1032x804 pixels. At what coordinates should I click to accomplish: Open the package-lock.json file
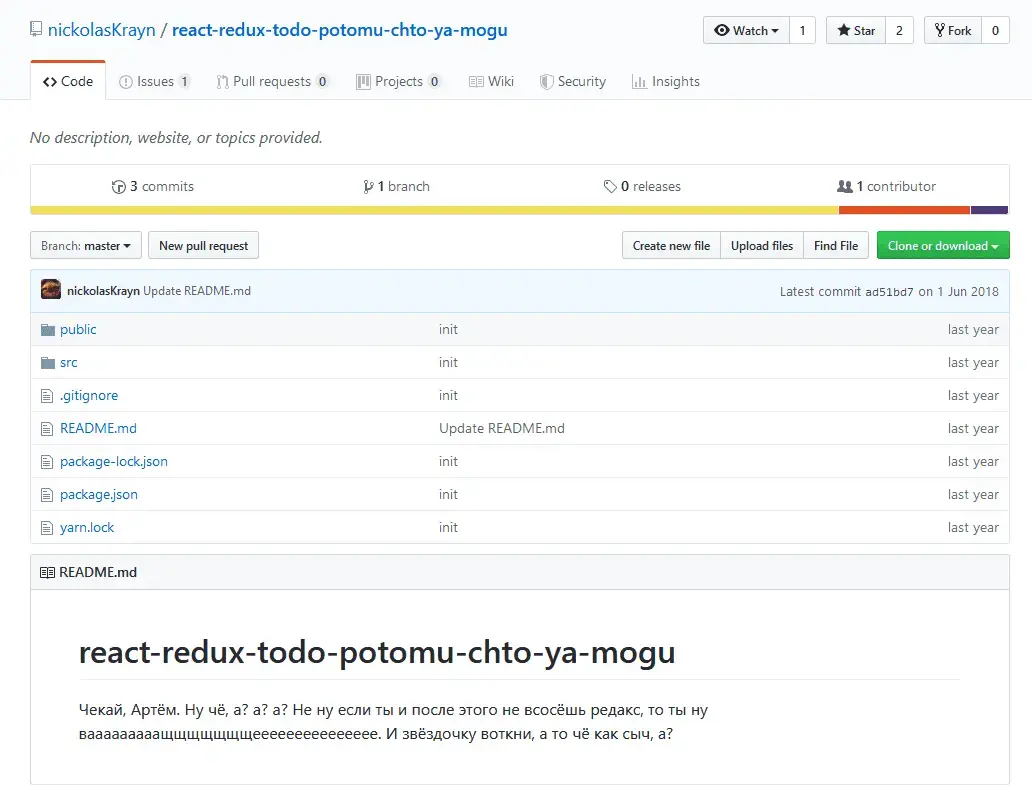pyautogui.click(x=114, y=461)
